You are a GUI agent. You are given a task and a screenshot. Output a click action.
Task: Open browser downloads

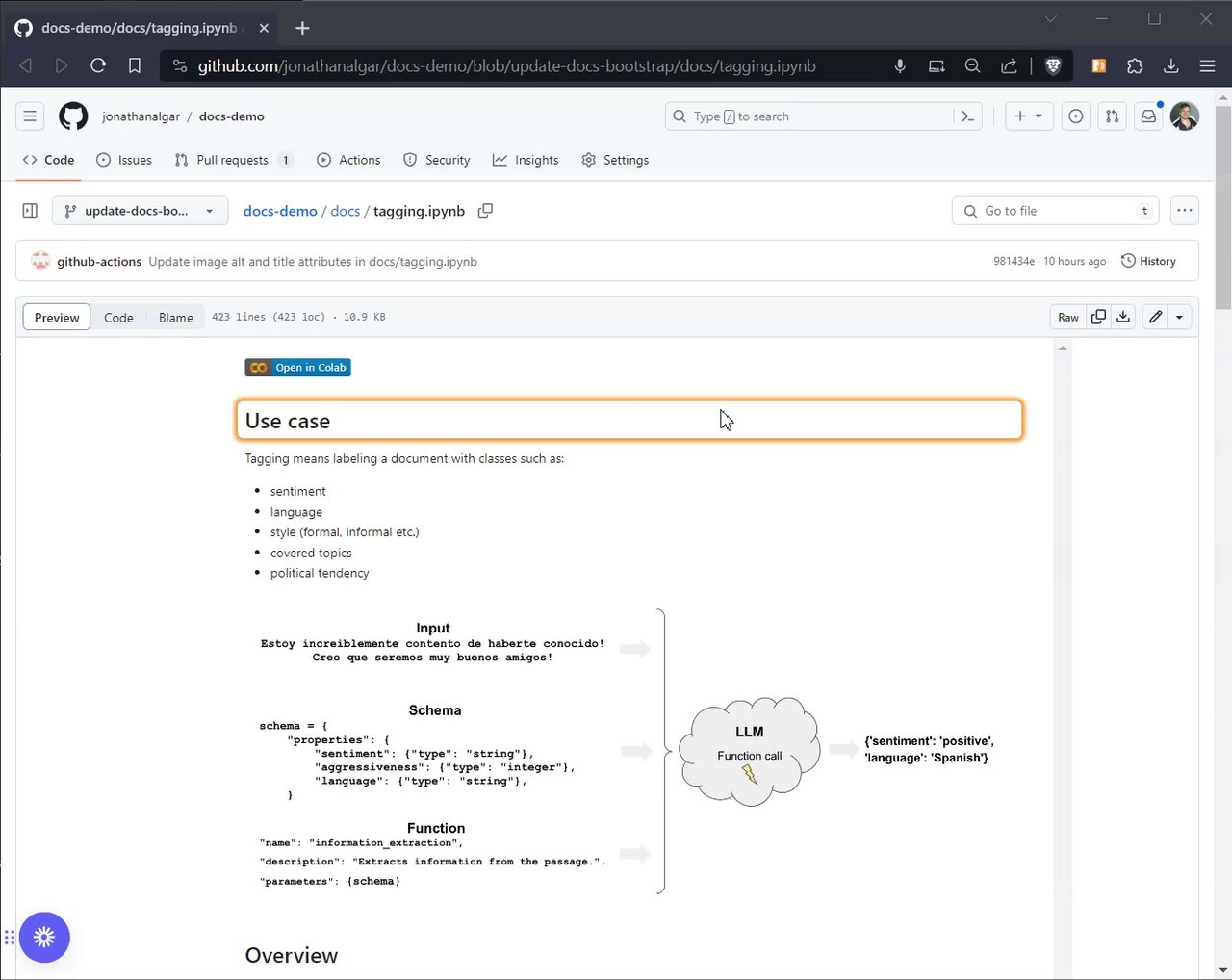click(x=1171, y=66)
